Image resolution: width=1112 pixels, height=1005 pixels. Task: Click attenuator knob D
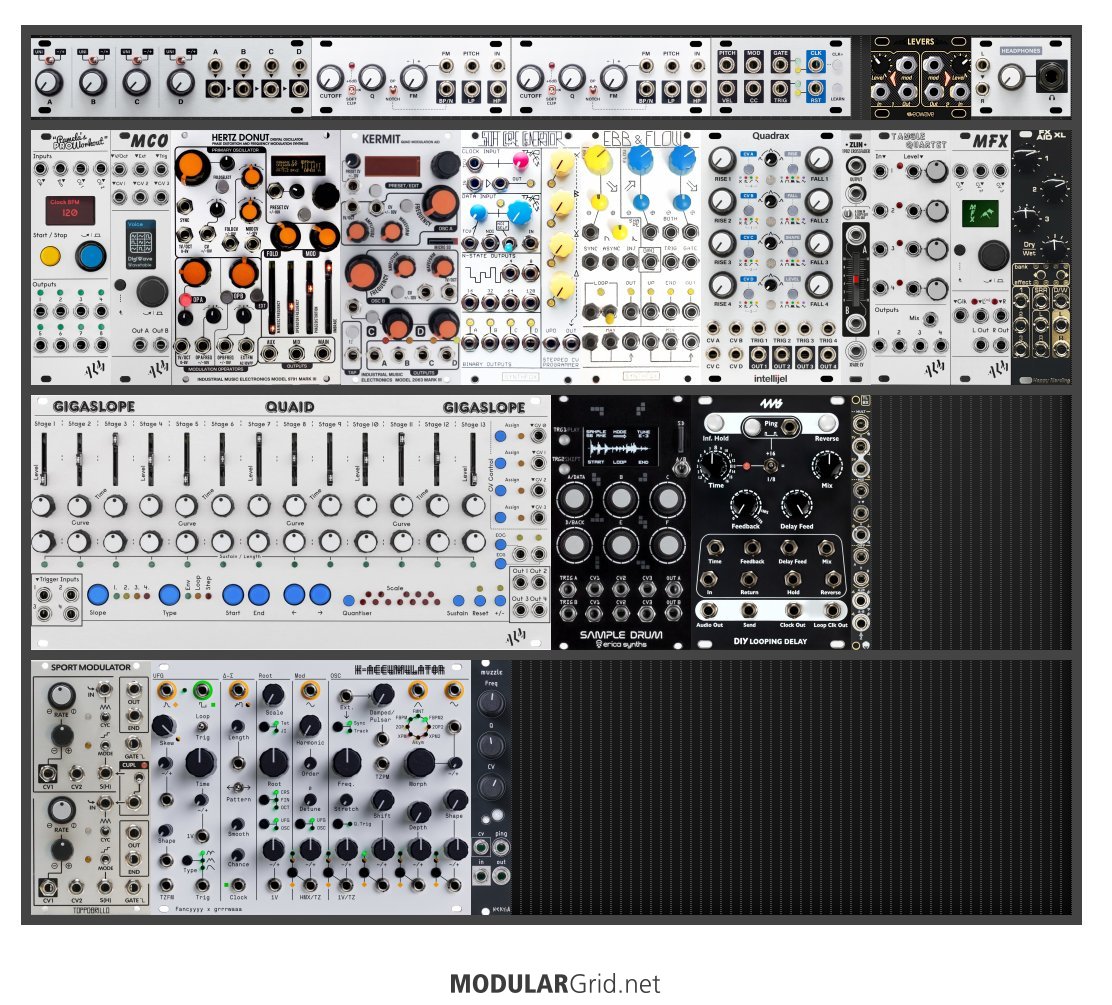180,83
